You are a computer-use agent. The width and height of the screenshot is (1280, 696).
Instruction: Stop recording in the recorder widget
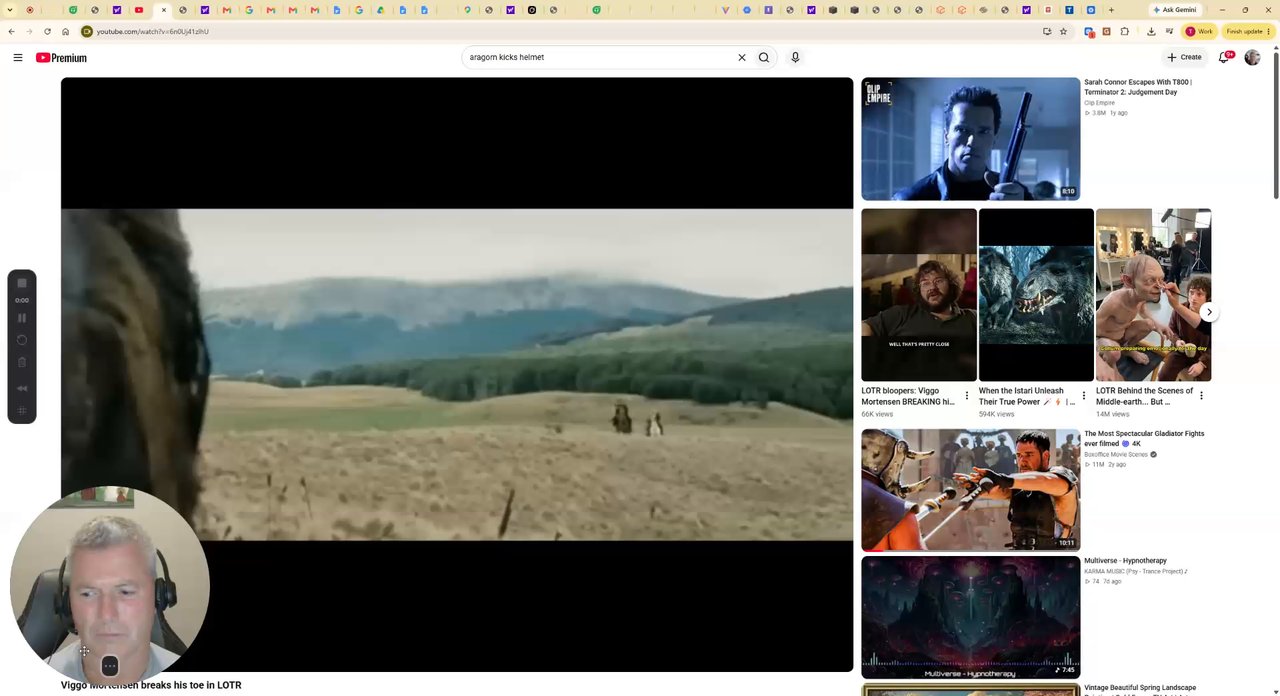pos(22,283)
